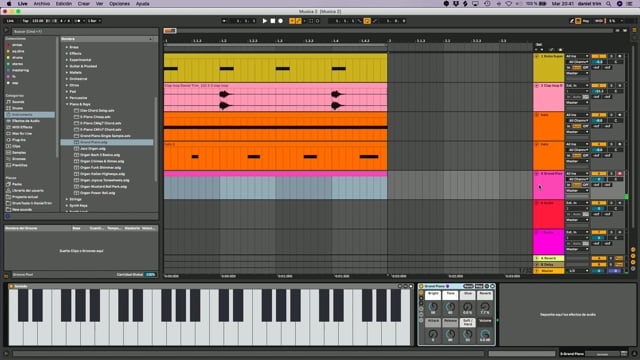This screenshot has width=640, height=360.
Task: Select Grand Piano Single Sample.adv preset
Action: tap(105, 136)
